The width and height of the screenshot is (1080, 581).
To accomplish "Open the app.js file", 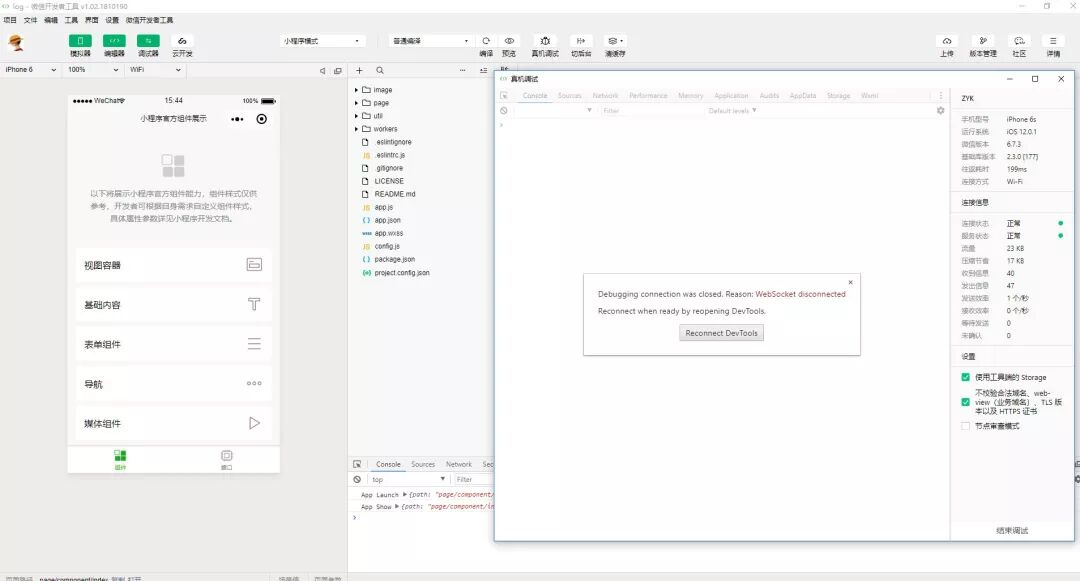I will click(384, 207).
